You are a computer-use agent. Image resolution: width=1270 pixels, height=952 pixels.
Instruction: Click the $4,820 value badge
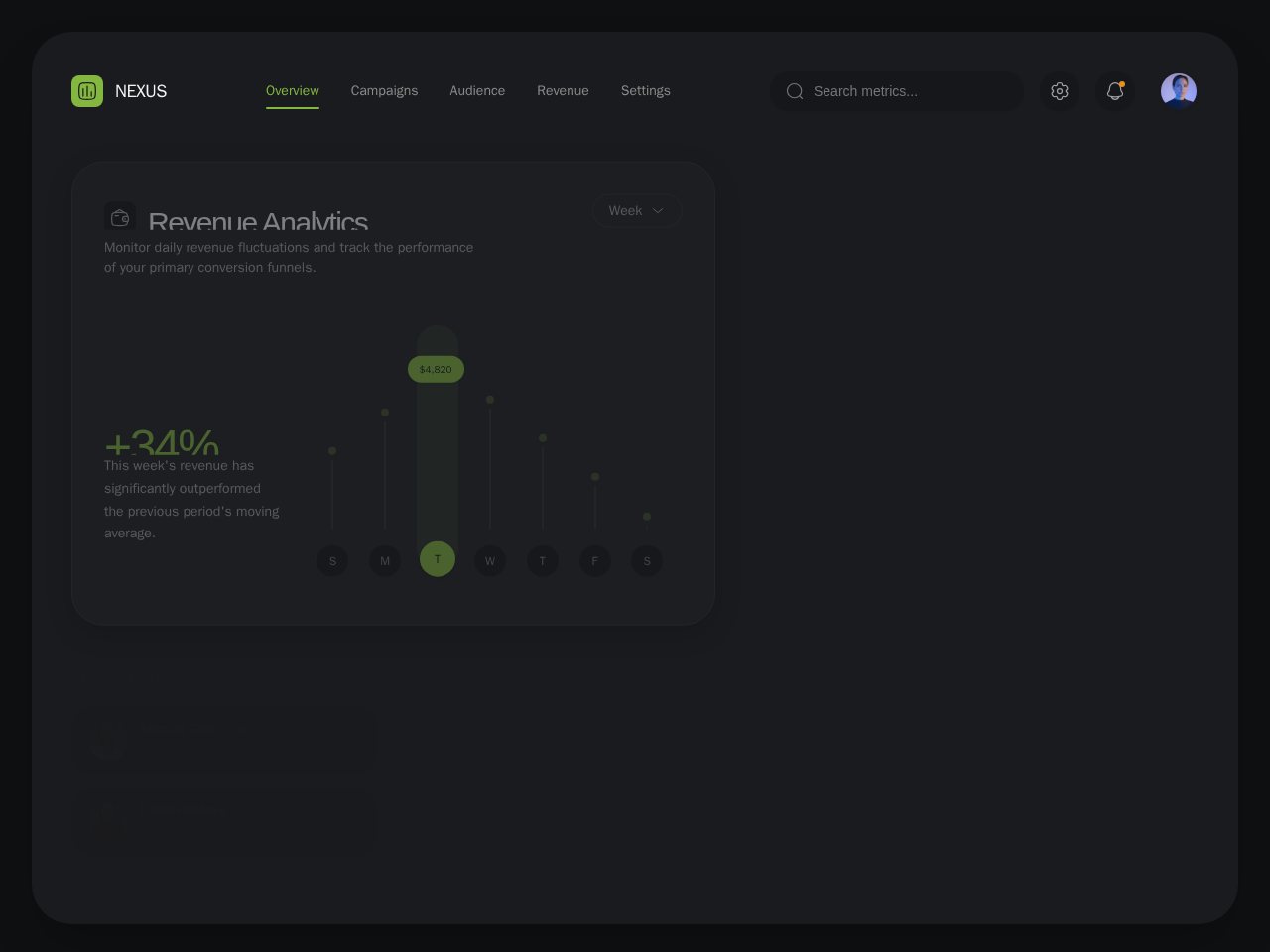(436, 369)
